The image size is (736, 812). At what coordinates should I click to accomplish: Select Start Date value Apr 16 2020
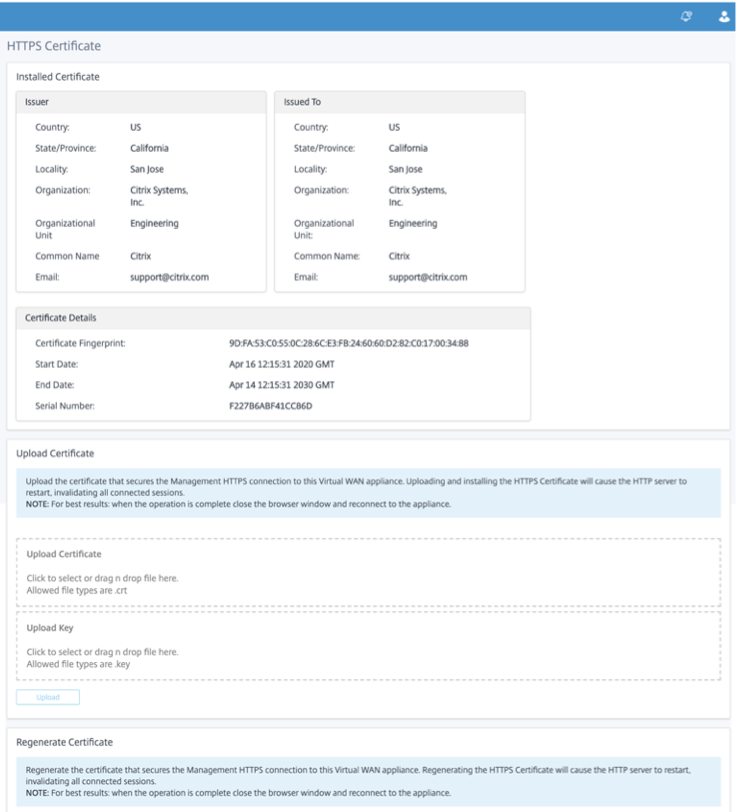[282, 364]
